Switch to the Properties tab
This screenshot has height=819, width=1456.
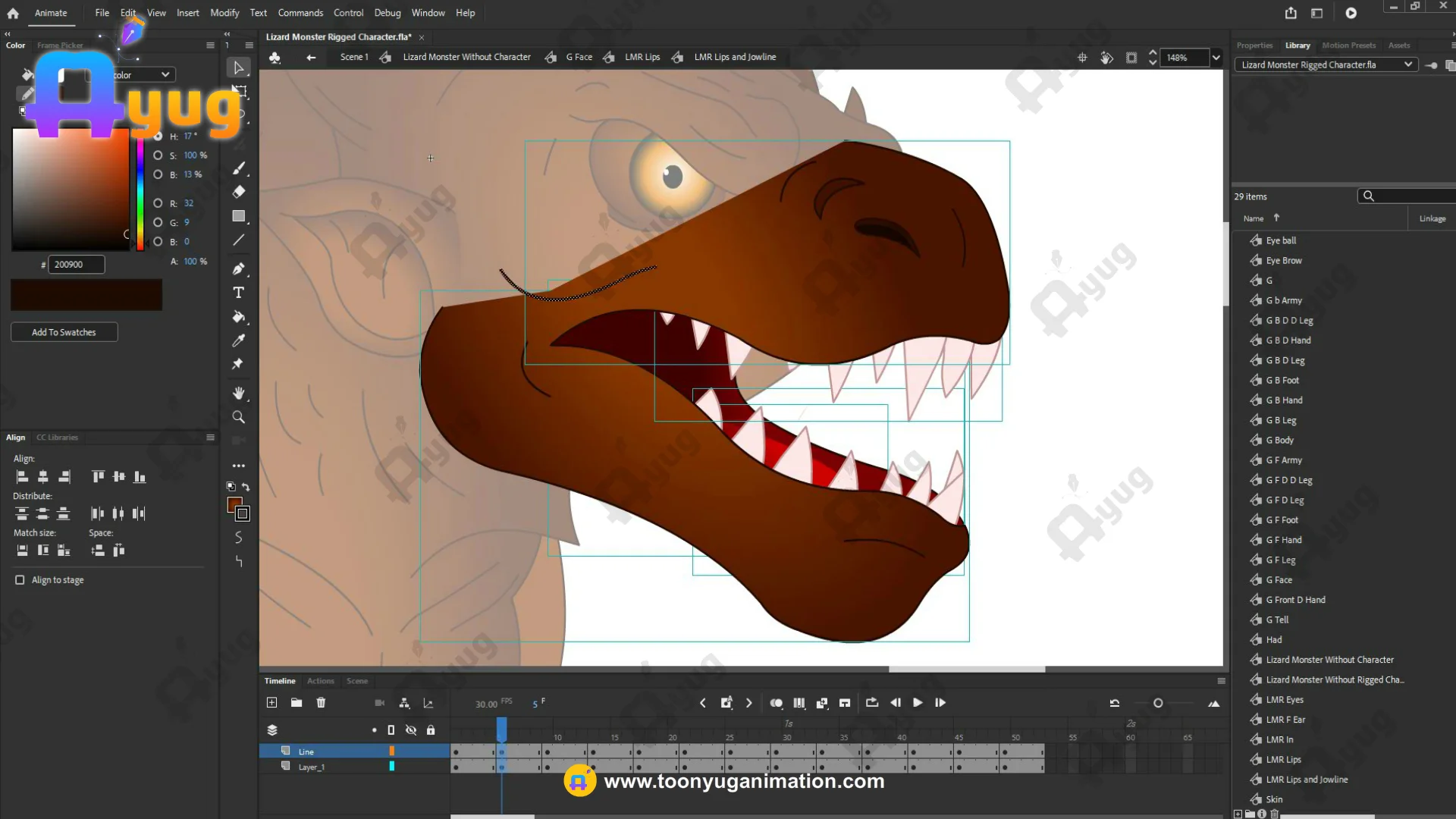[x=1254, y=45]
